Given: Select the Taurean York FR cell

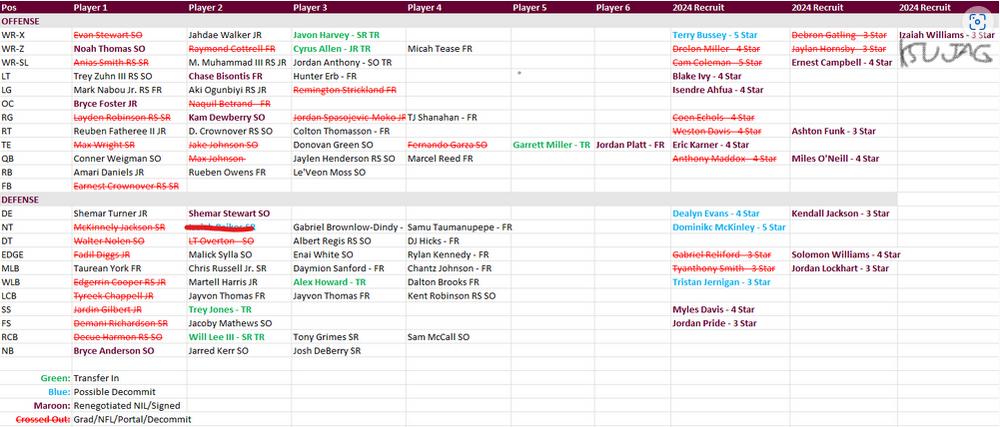Looking at the screenshot, I should (x=107, y=269).
